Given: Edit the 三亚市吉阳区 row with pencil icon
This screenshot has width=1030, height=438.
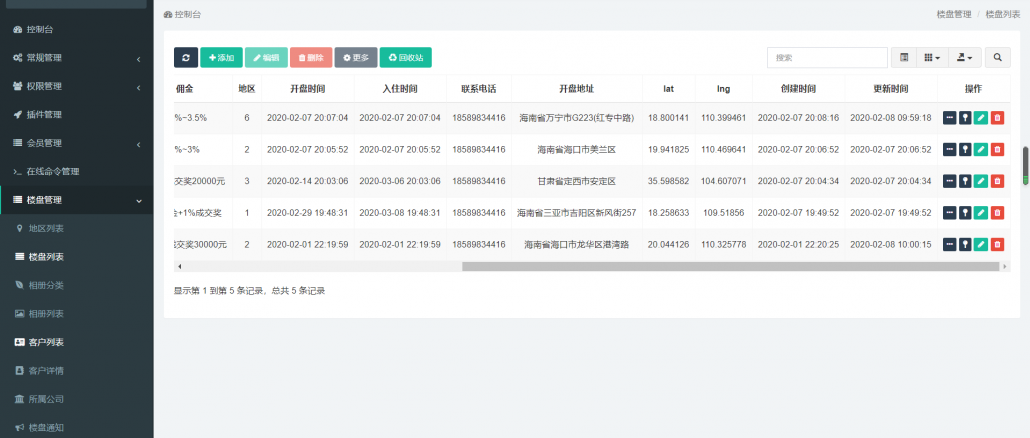Looking at the screenshot, I should click(981, 213).
